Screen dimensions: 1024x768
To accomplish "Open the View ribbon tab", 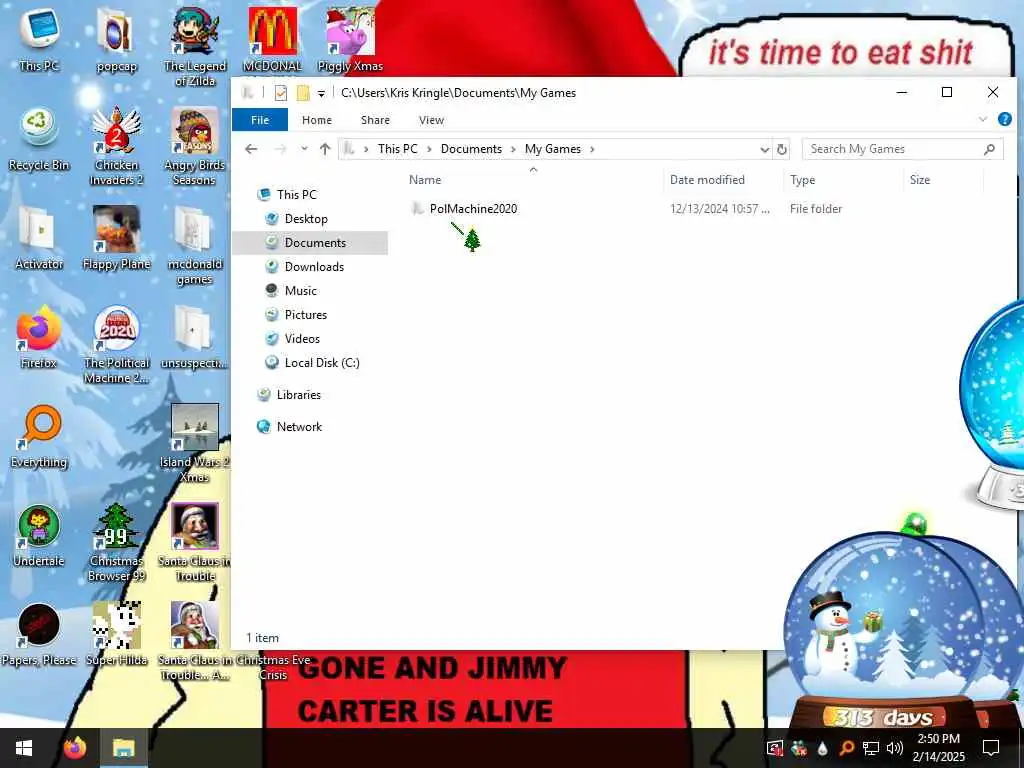I will click(431, 120).
